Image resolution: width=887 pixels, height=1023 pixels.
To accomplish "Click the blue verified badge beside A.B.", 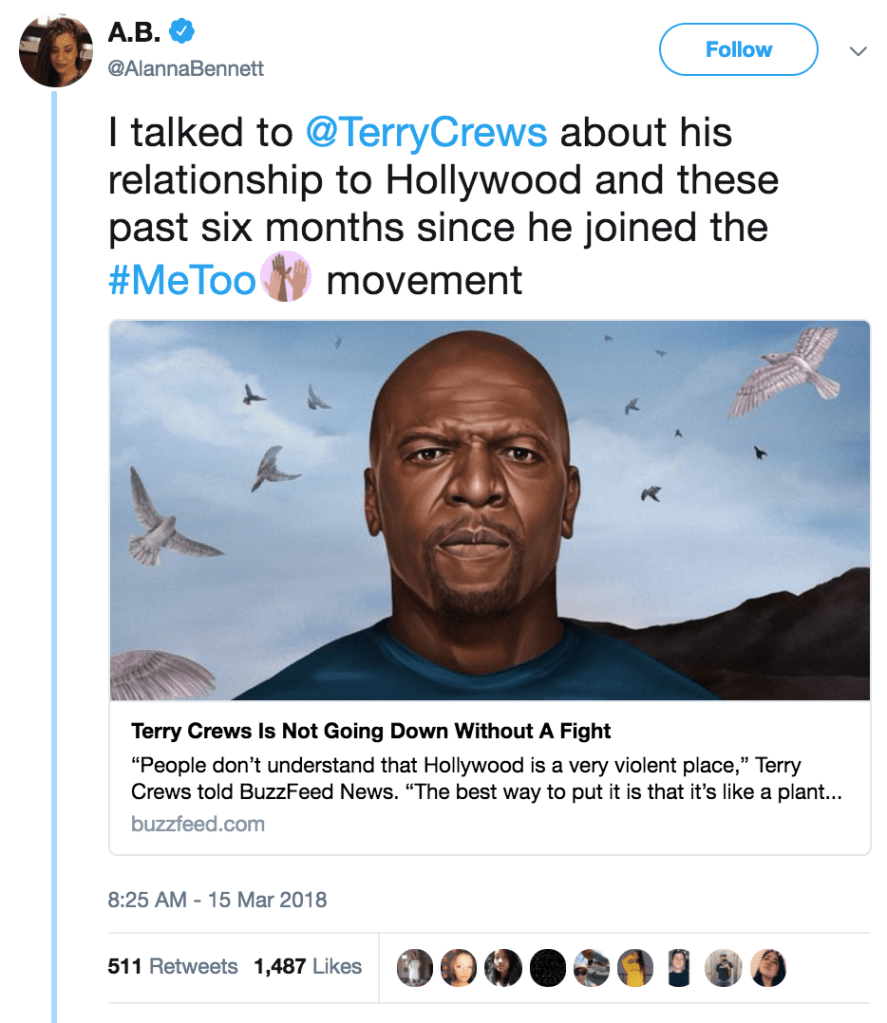I will point(180,32).
